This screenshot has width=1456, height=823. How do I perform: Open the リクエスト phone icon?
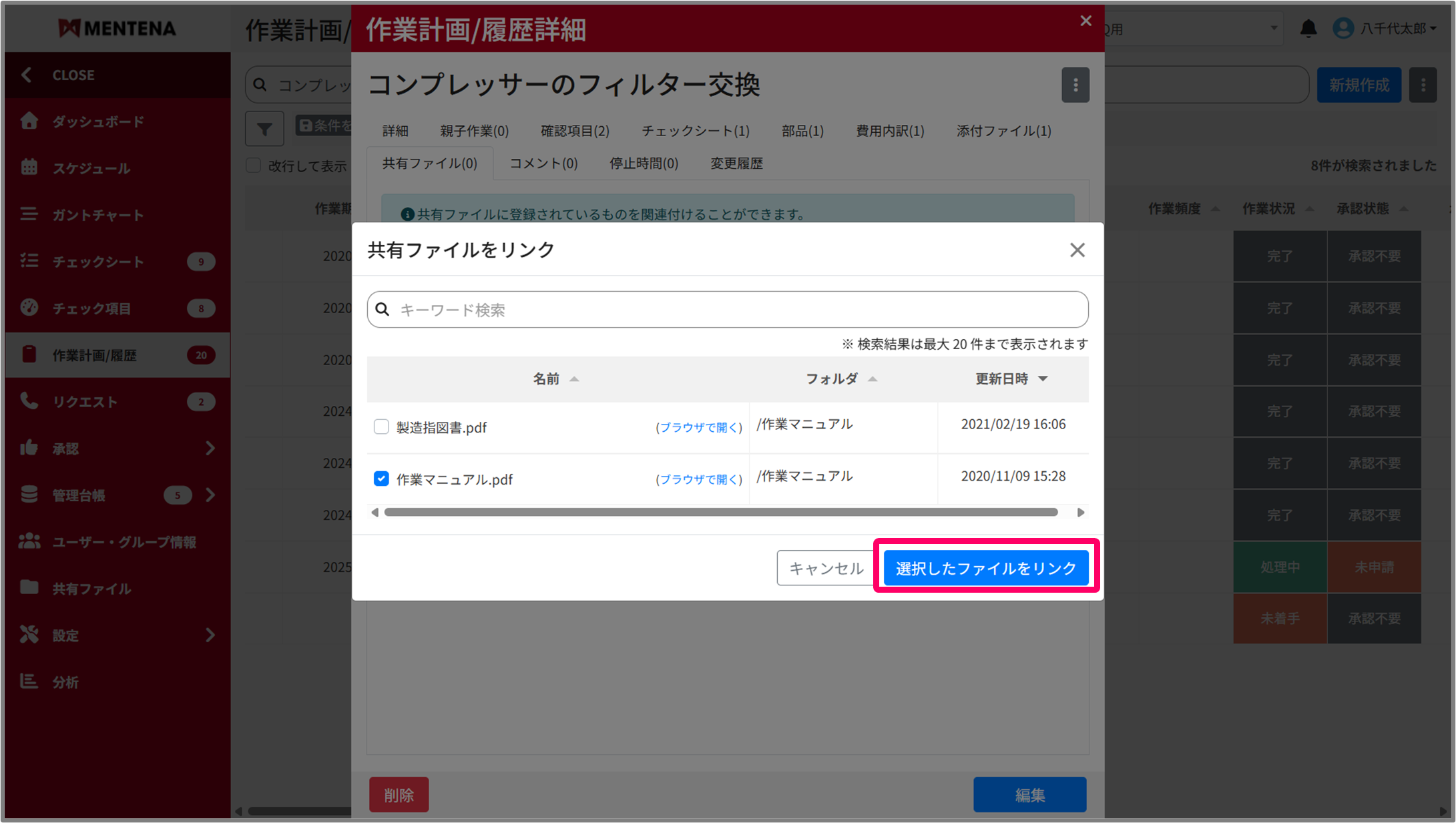(x=29, y=401)
